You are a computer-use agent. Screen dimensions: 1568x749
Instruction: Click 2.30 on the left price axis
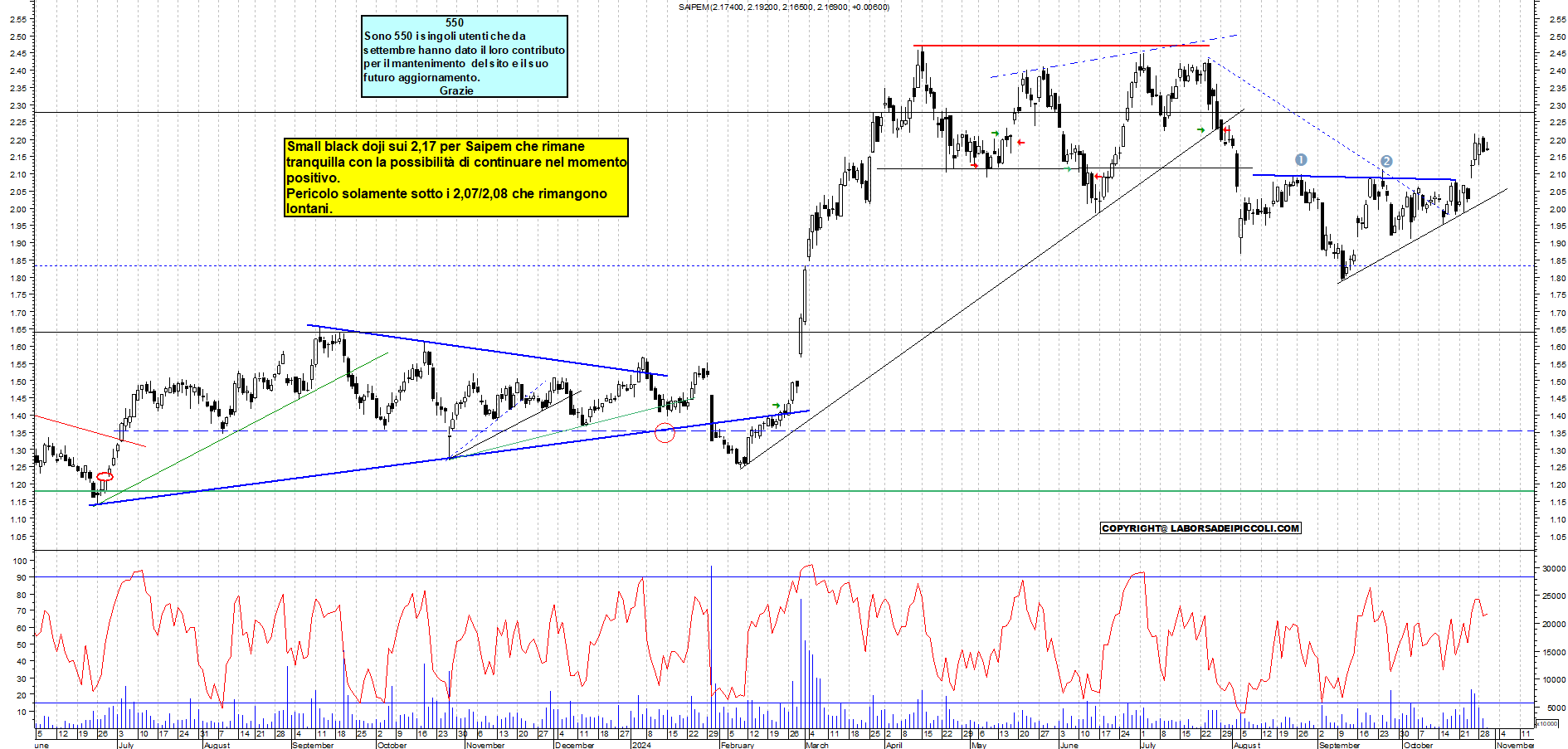coord(19,105)
